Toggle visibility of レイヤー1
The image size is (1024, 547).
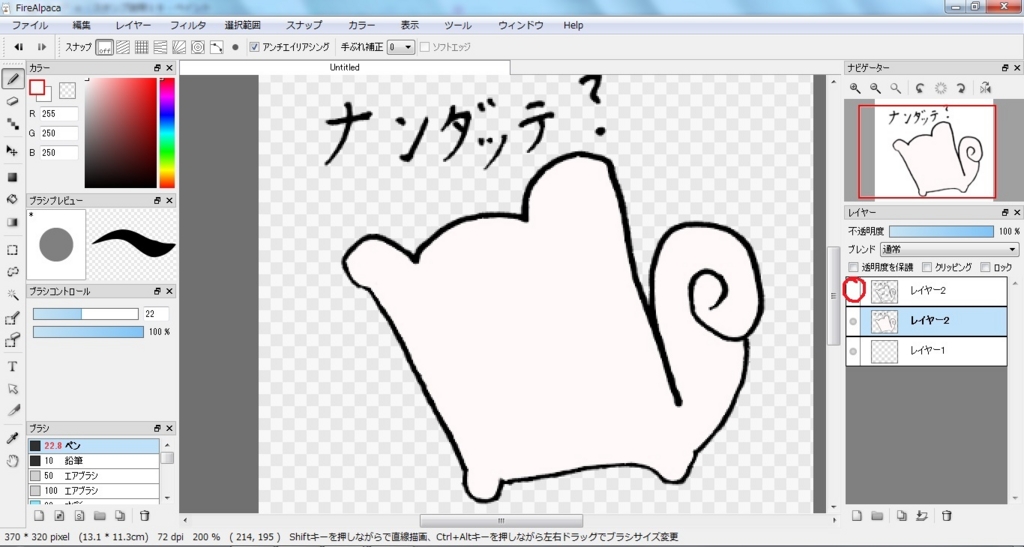point(853,351)
